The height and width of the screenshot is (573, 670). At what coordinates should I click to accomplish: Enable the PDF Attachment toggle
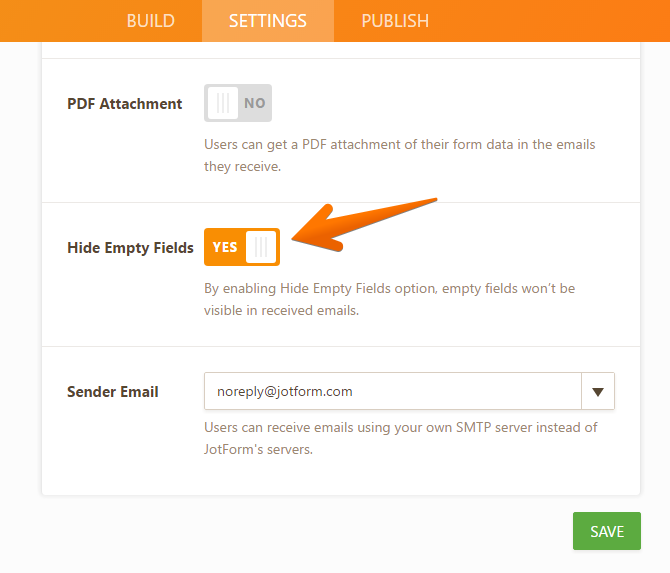(x=238, y=103)
